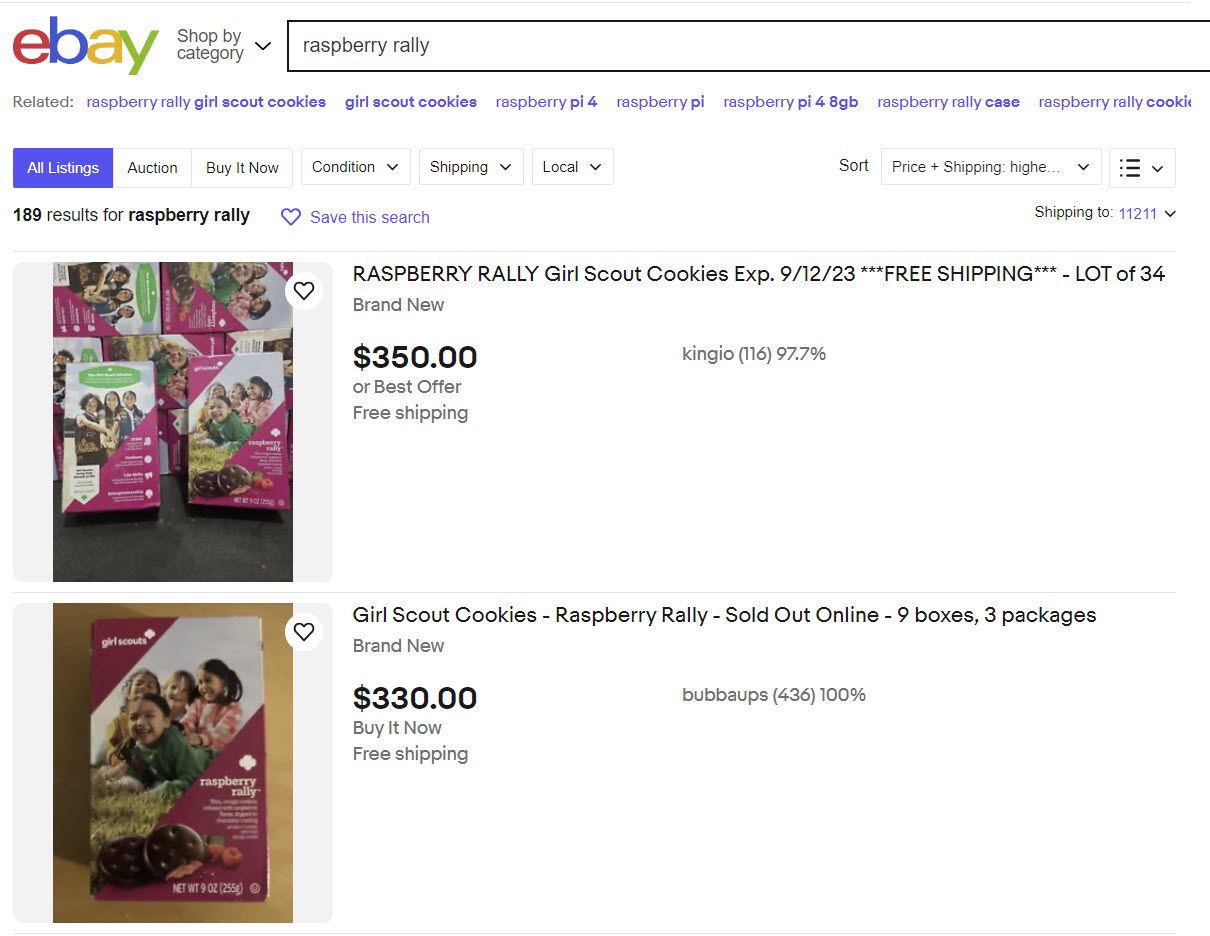Change the Shipping to 11211 zip code
Screen dimensions: 1210x936
pyautogui.click(x=1146, y=213)
